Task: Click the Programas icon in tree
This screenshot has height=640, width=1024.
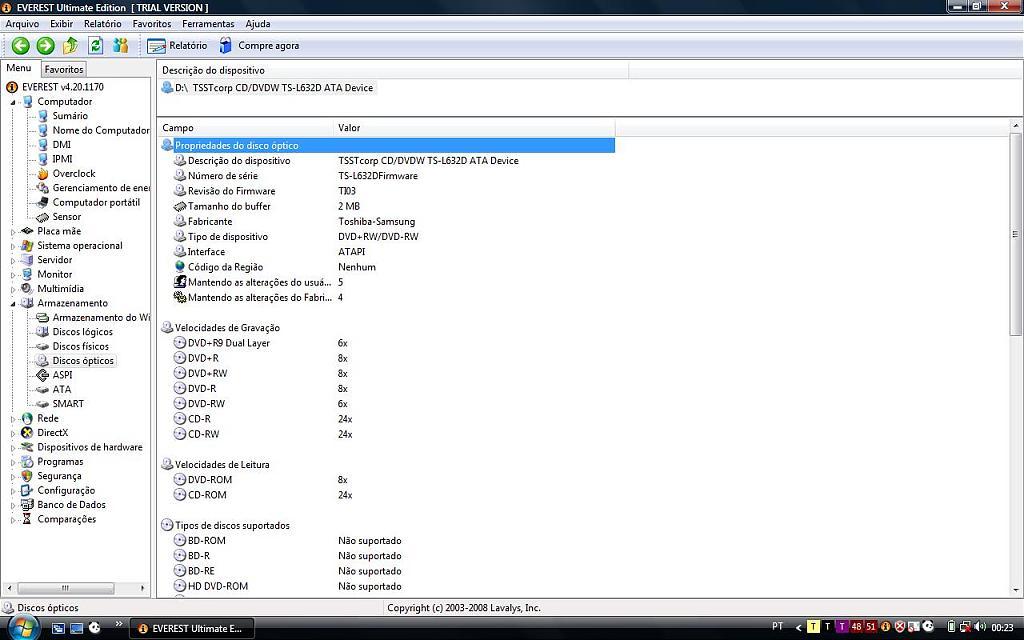Action: point(27,462)
